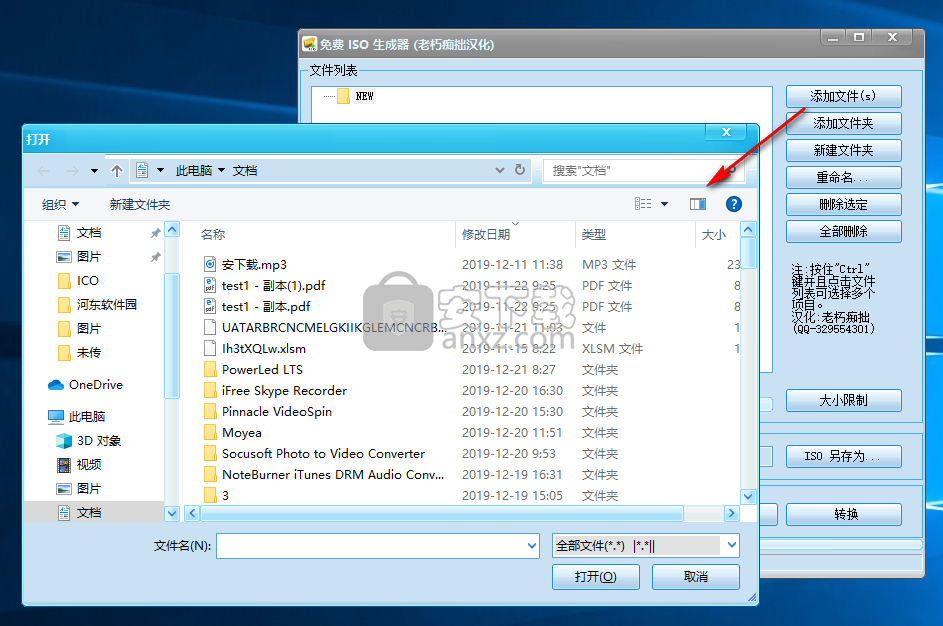The height and width of the screenshot is (626, 943).
Task: Click 打开(O) button
Action: pyautogui.click(x=595, y=577)
